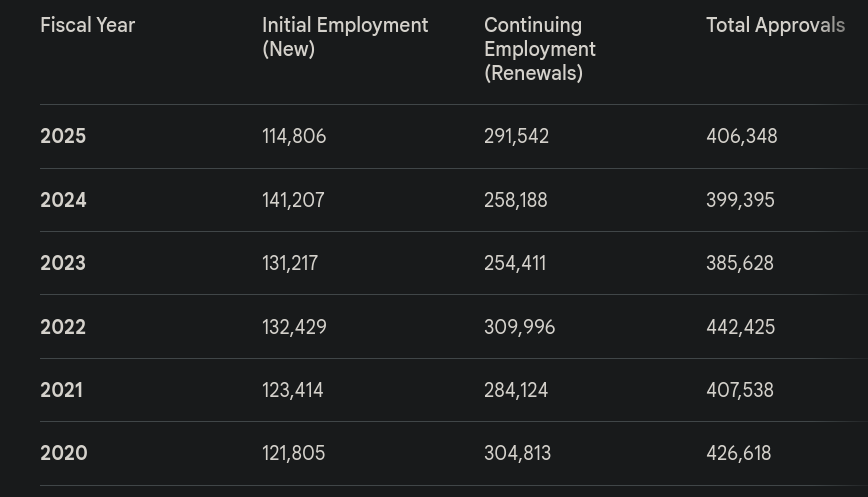Screen dimensions: 868x497
Task: Click the 2020 fiscal year row label
Action: pyautogui.click(x=63, y=453)
